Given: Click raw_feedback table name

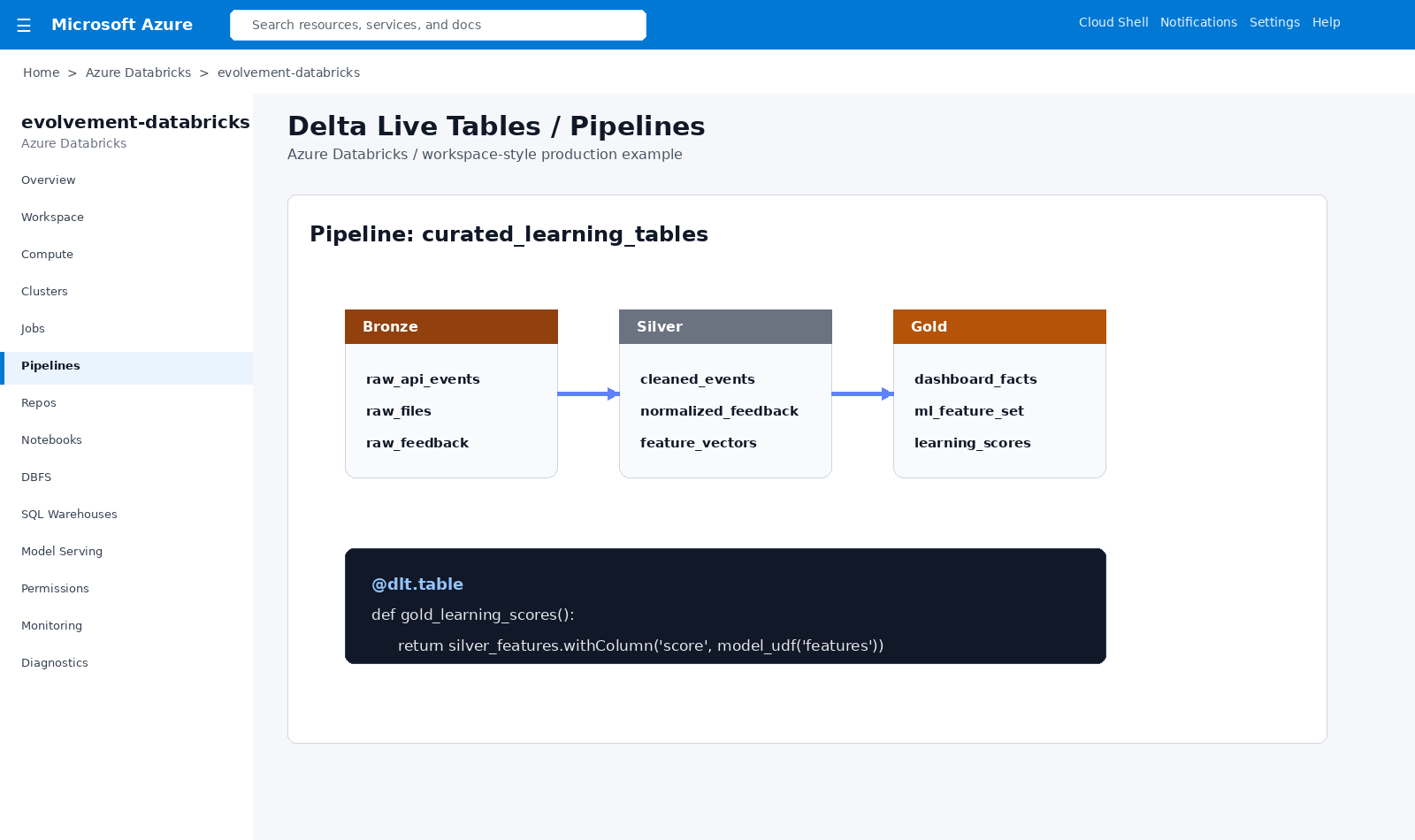Looking at the screenshot, I should click(417, 443).
